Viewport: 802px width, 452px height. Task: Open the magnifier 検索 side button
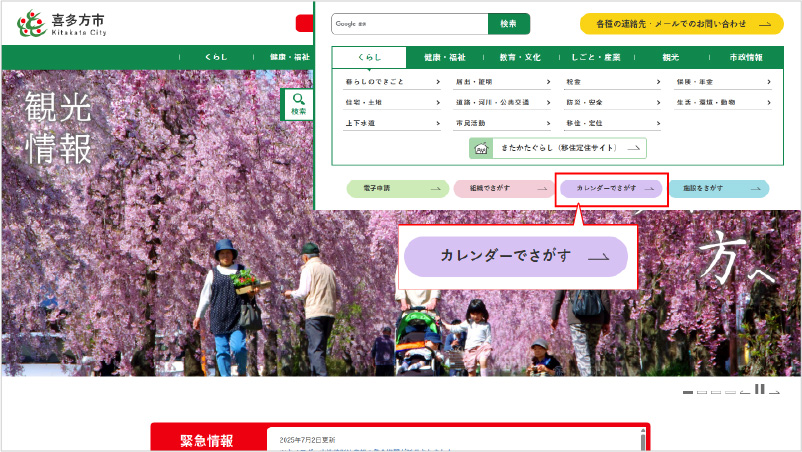(x=298, y=104)
